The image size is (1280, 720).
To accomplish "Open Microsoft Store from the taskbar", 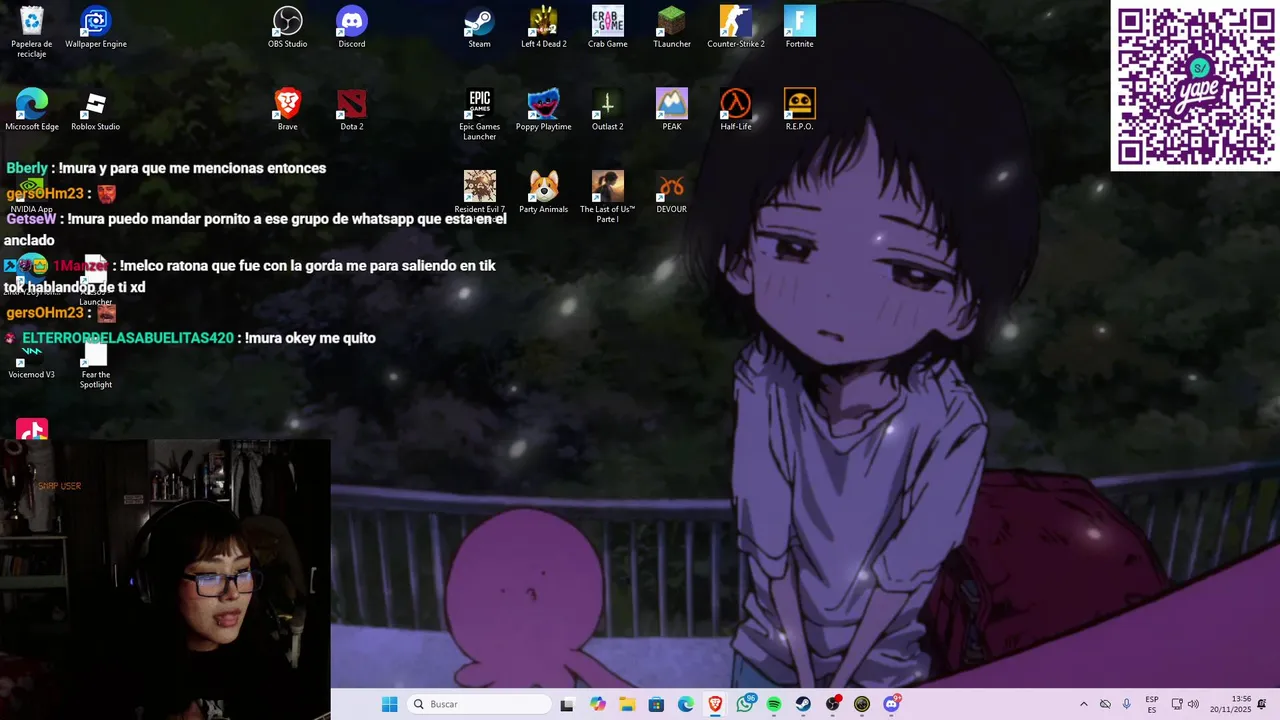I will [656, 704].
